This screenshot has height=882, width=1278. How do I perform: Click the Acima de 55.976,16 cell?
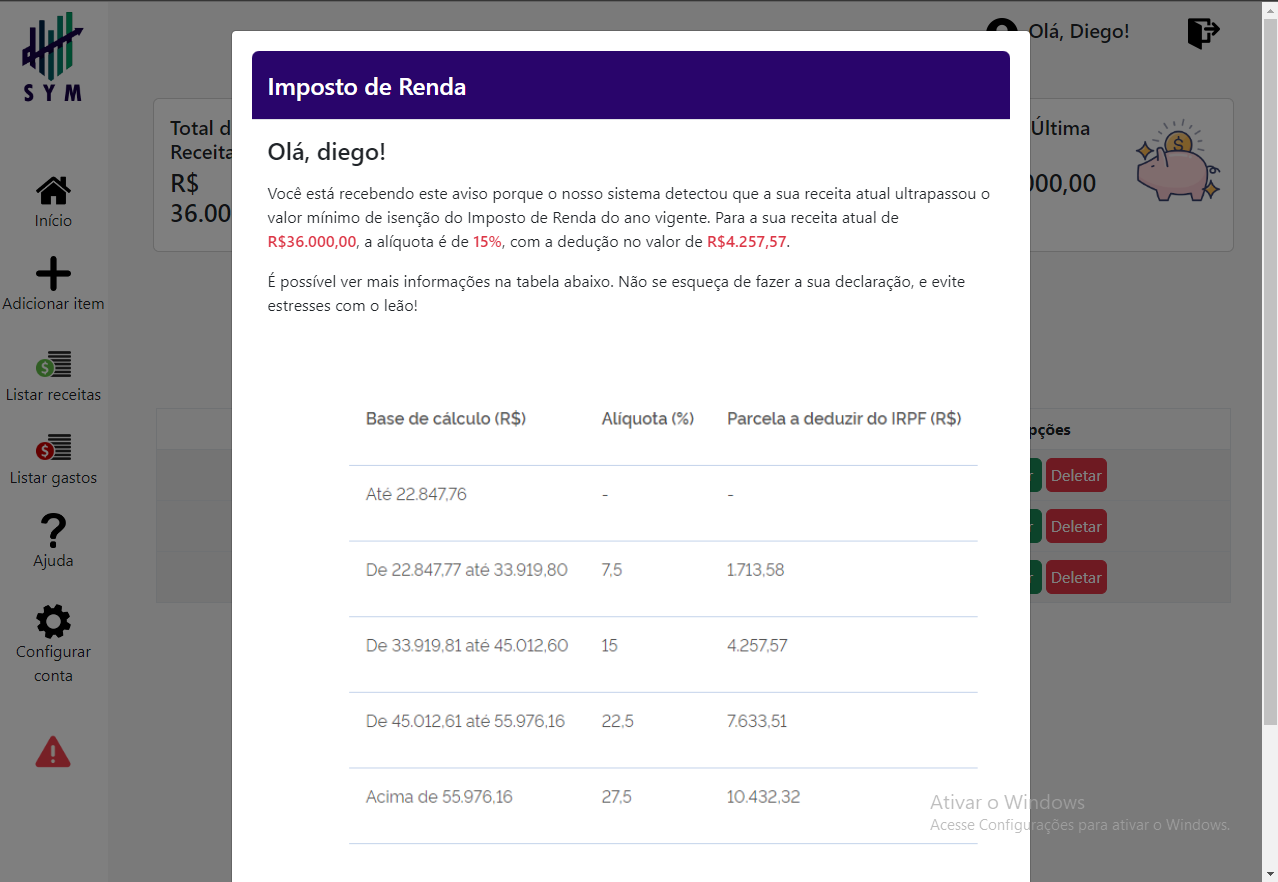pos(439,797)
